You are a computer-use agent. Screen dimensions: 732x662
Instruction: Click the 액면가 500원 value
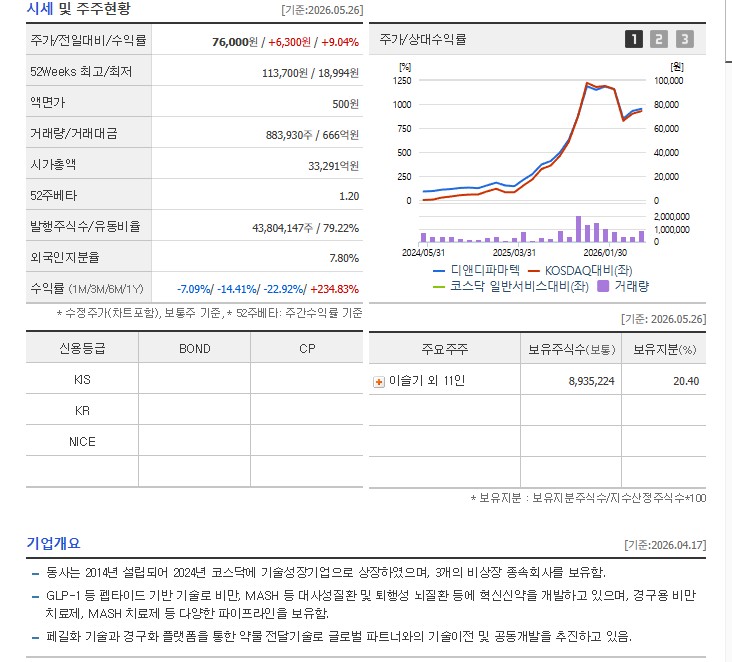(345, 104)
